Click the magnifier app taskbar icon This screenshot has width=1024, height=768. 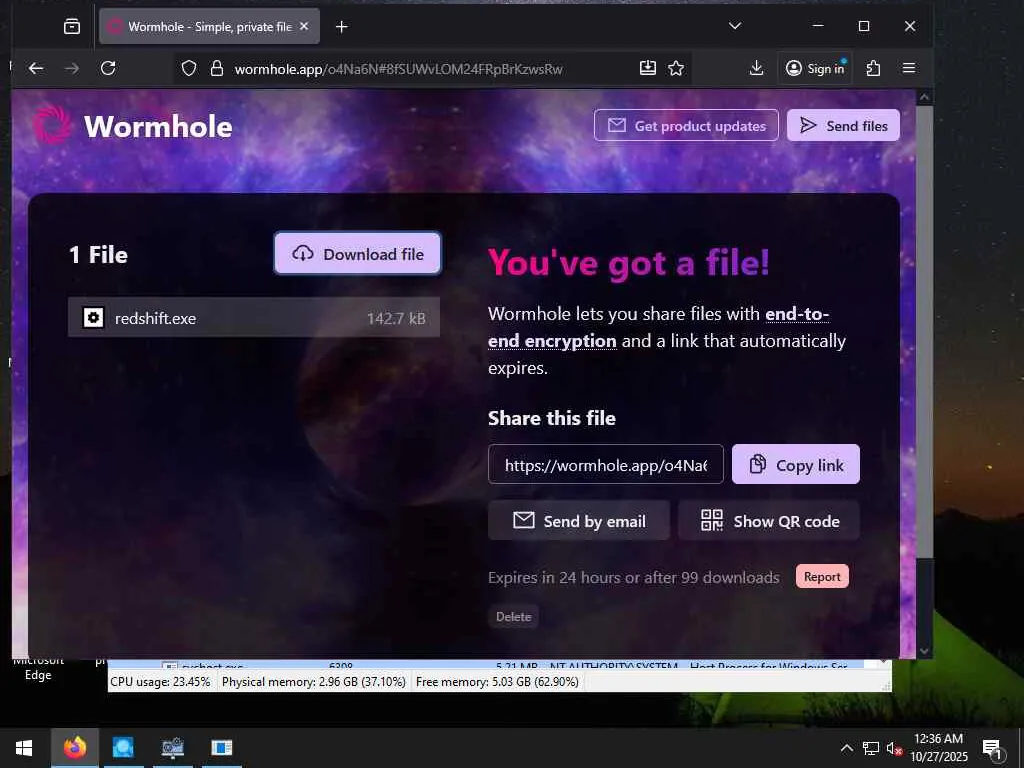(x=123, y=748)
